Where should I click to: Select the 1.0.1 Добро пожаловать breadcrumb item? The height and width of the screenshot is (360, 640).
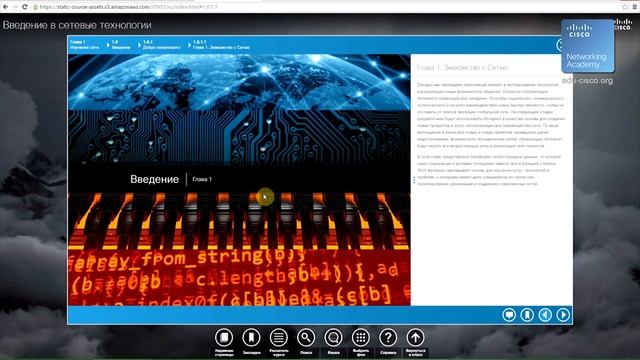click(161, 44)
